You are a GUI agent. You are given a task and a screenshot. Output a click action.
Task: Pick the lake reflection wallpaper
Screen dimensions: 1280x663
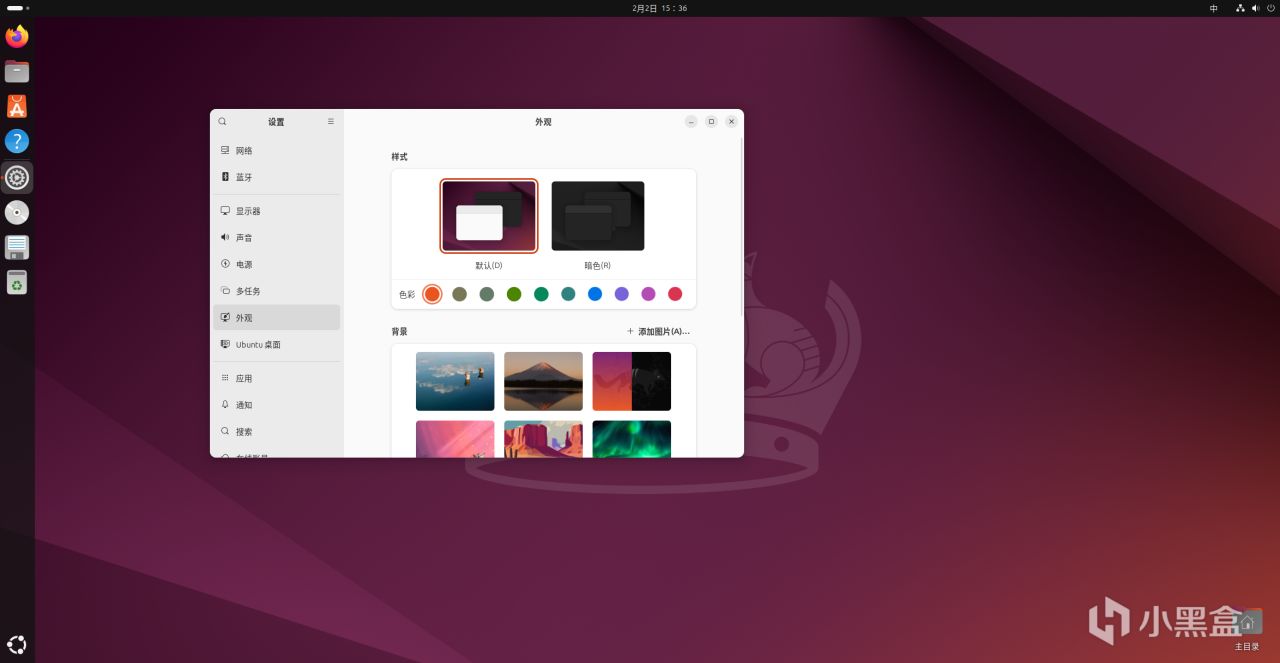[455, 381]
